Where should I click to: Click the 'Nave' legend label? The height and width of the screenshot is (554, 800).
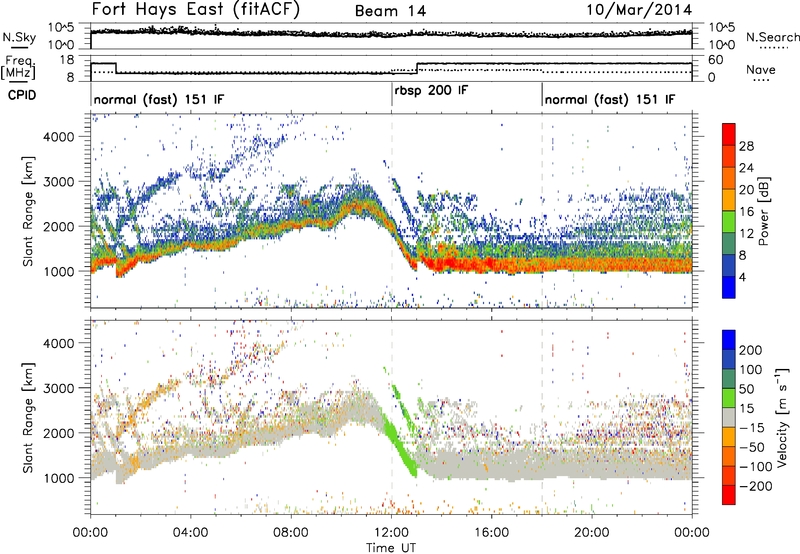[761, 69]
